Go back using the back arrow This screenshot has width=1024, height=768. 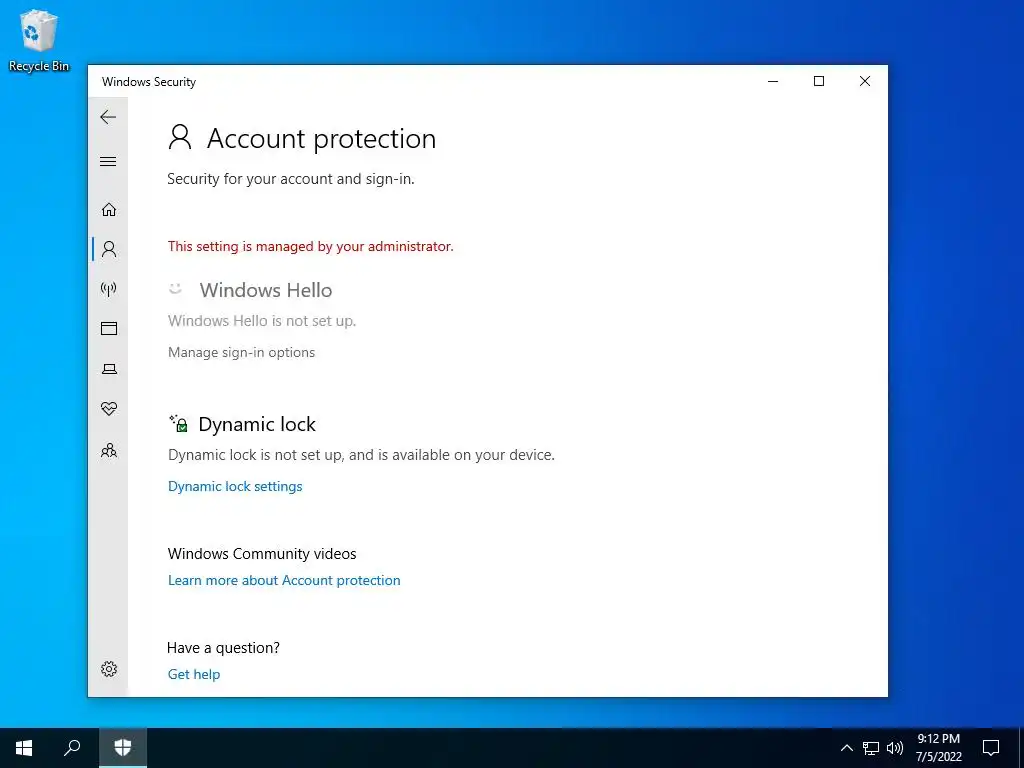(108, 118)
